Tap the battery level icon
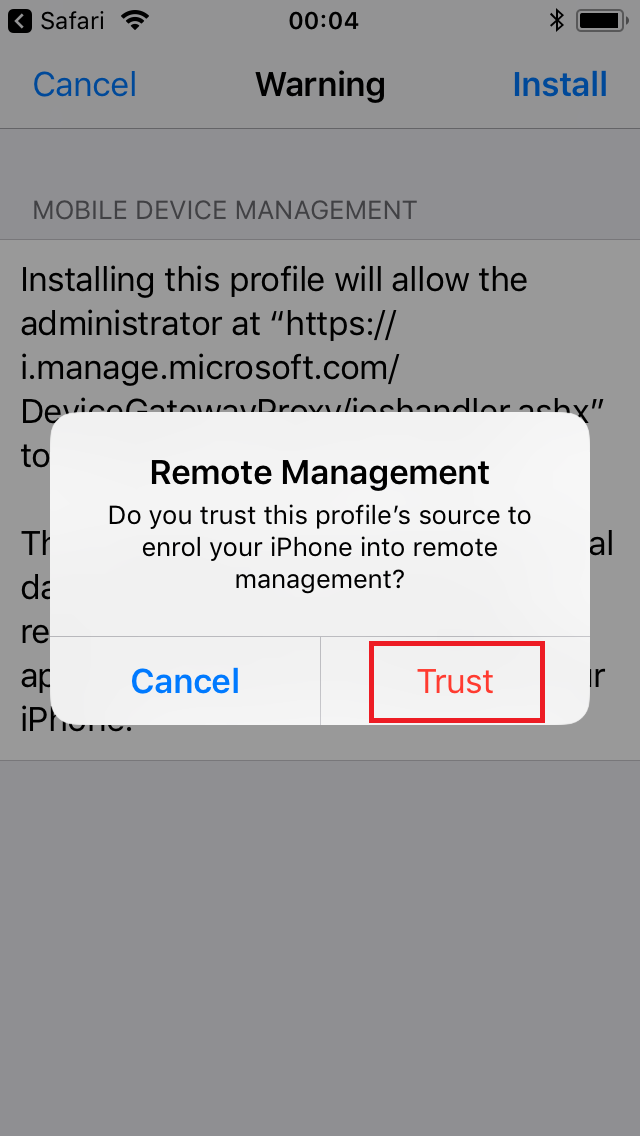The image size is (640, 1136). [602, 20]
